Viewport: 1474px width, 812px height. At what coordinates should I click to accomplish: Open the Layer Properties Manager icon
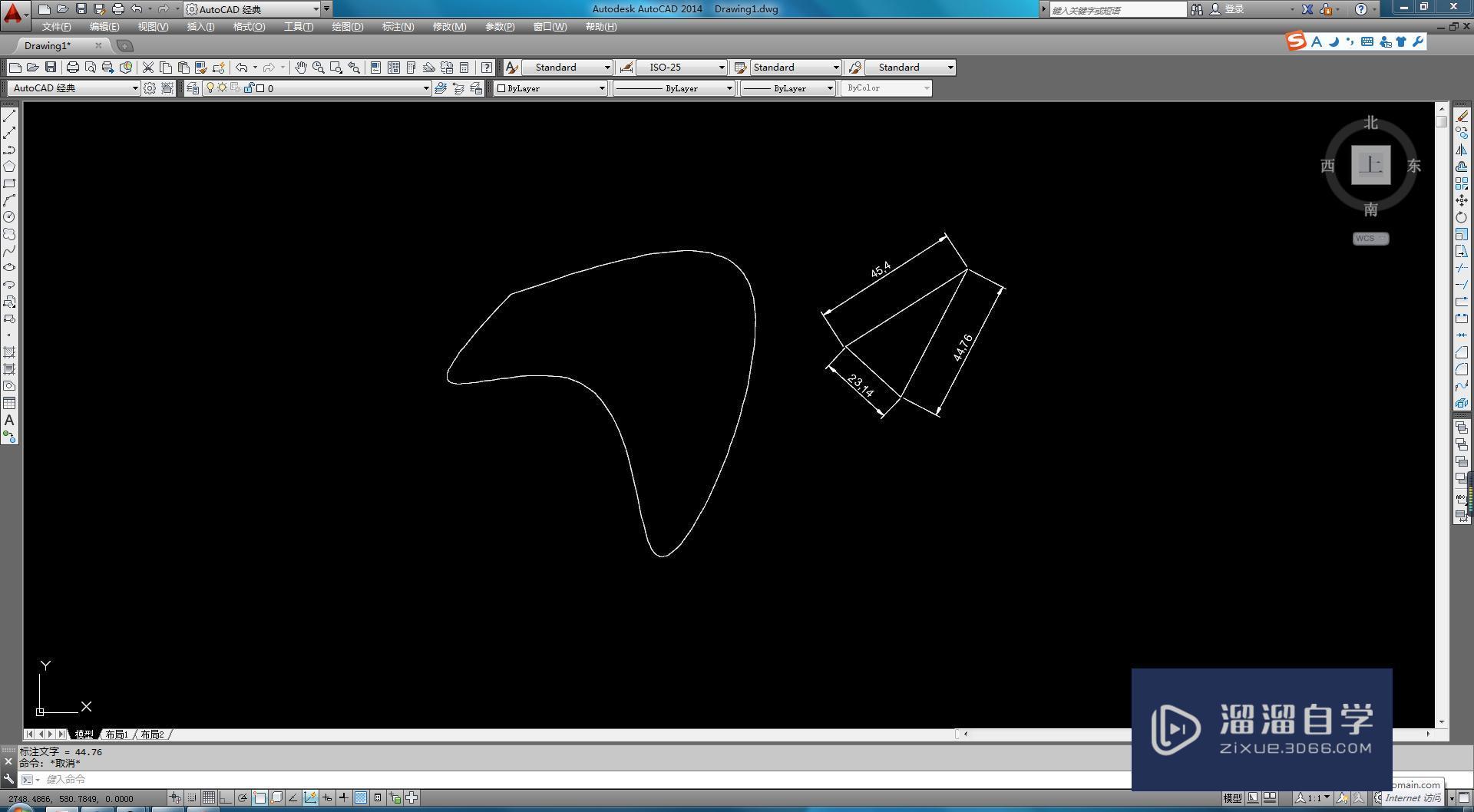[193, 88]
